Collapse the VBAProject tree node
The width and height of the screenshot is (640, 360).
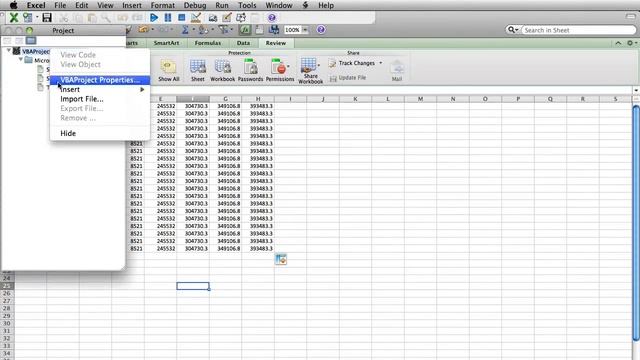[9, 51]
